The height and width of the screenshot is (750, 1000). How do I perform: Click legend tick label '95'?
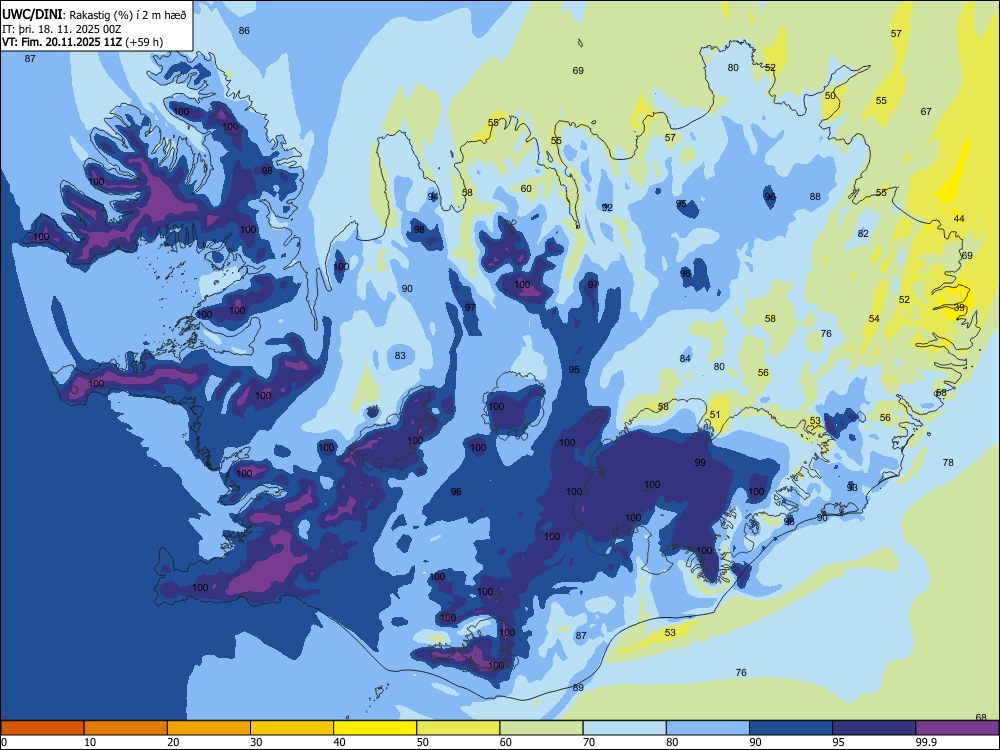click(x=839, y=742)
